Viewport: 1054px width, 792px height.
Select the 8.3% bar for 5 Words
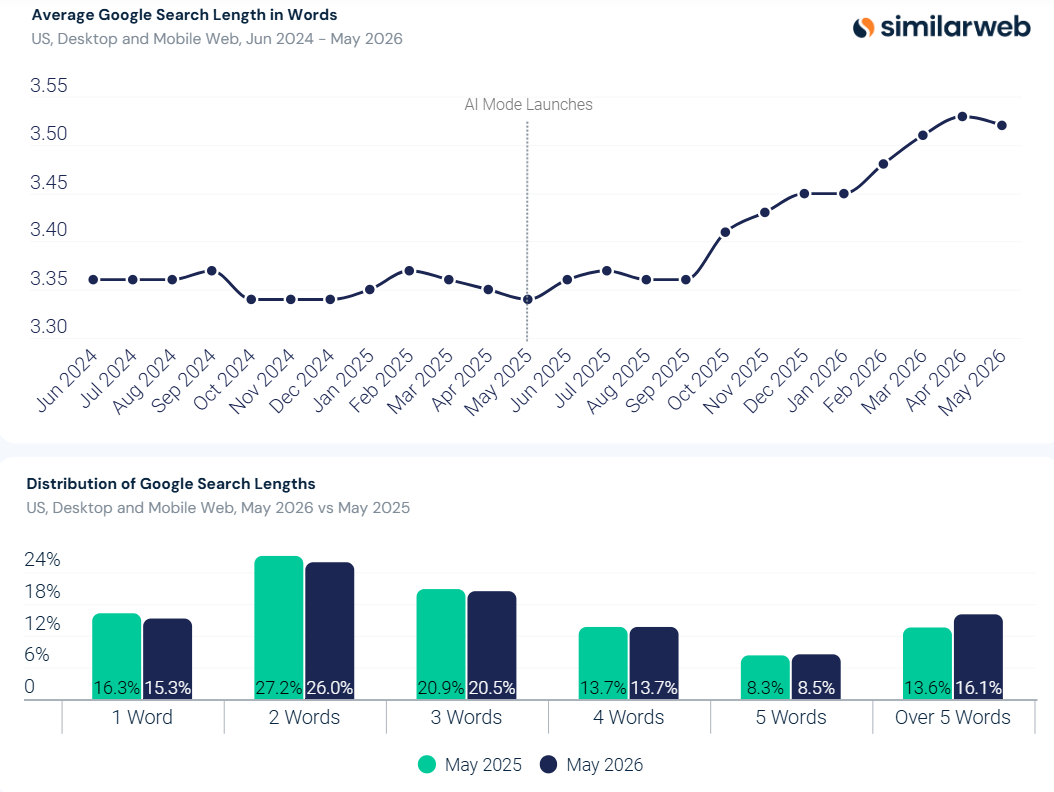pyautogui.click(x=765, y=677)
